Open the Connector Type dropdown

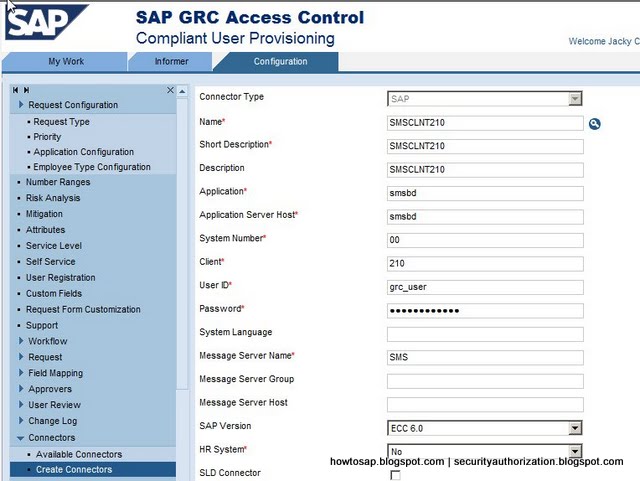[575, 98]
